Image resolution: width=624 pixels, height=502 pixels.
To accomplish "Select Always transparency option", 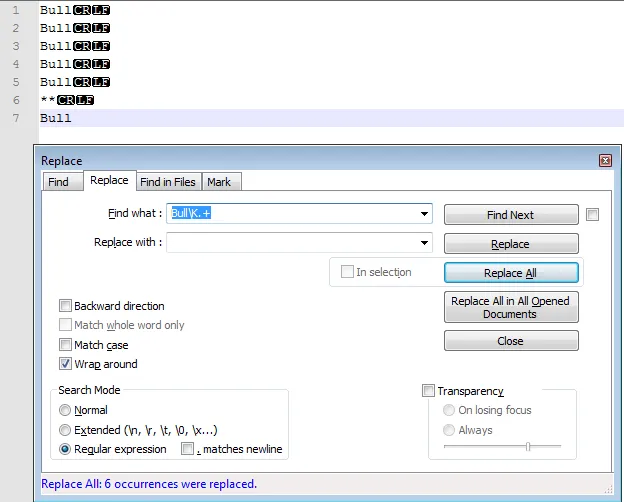I will [448, 430].
